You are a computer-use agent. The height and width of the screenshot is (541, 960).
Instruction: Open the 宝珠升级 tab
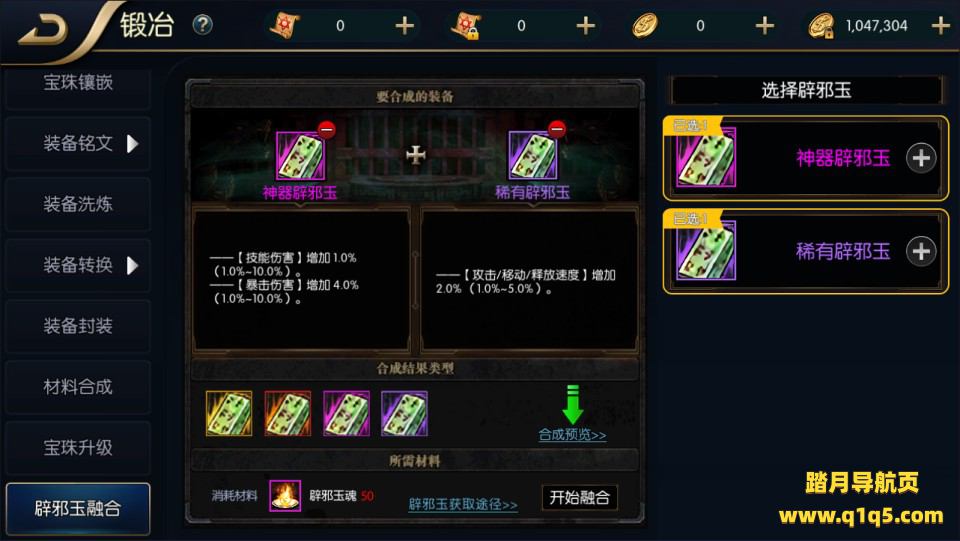[x=78, y=448]
